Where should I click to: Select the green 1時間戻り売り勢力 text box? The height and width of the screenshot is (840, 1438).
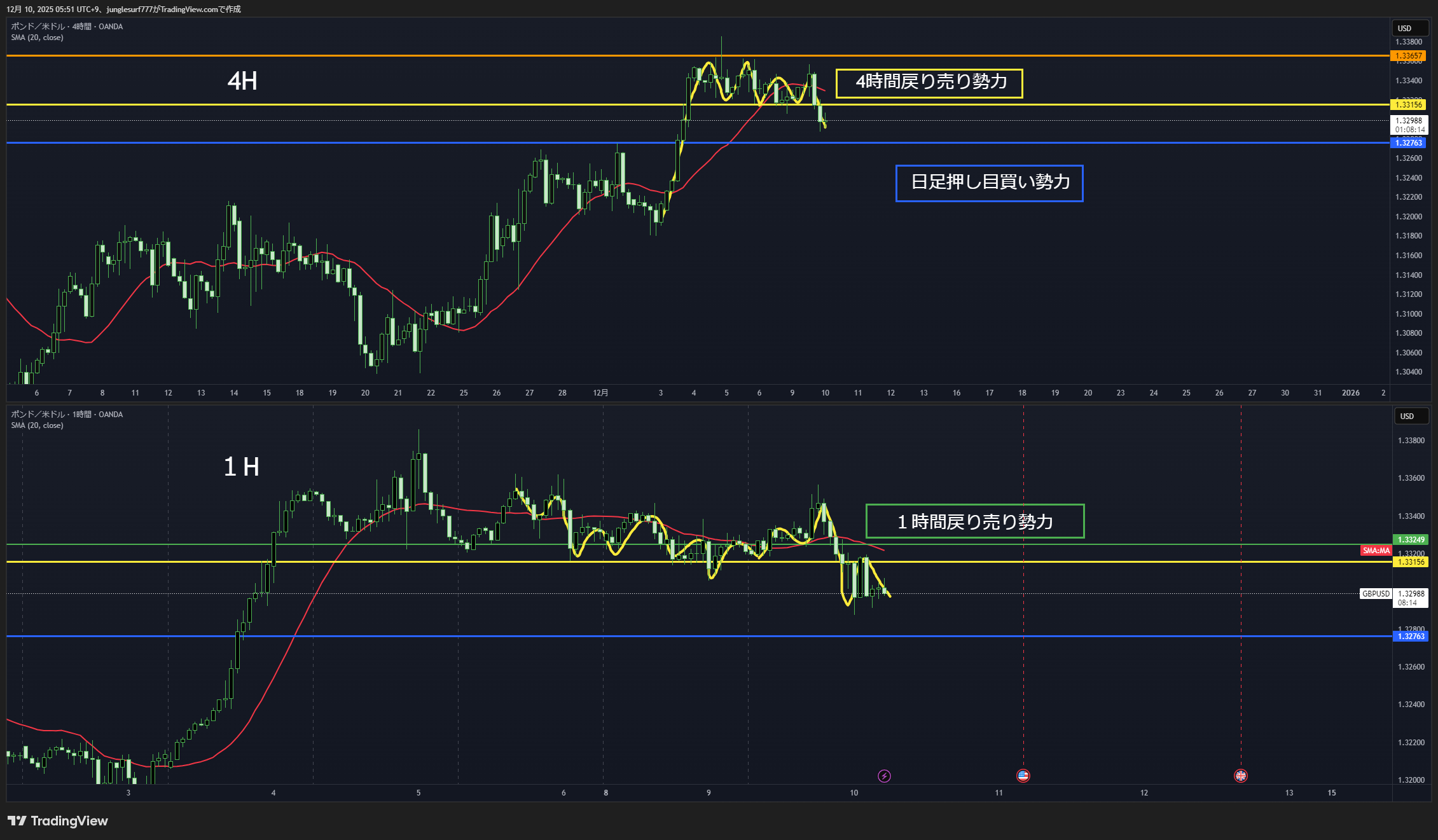pyautogui.click(x=974, y=521)
